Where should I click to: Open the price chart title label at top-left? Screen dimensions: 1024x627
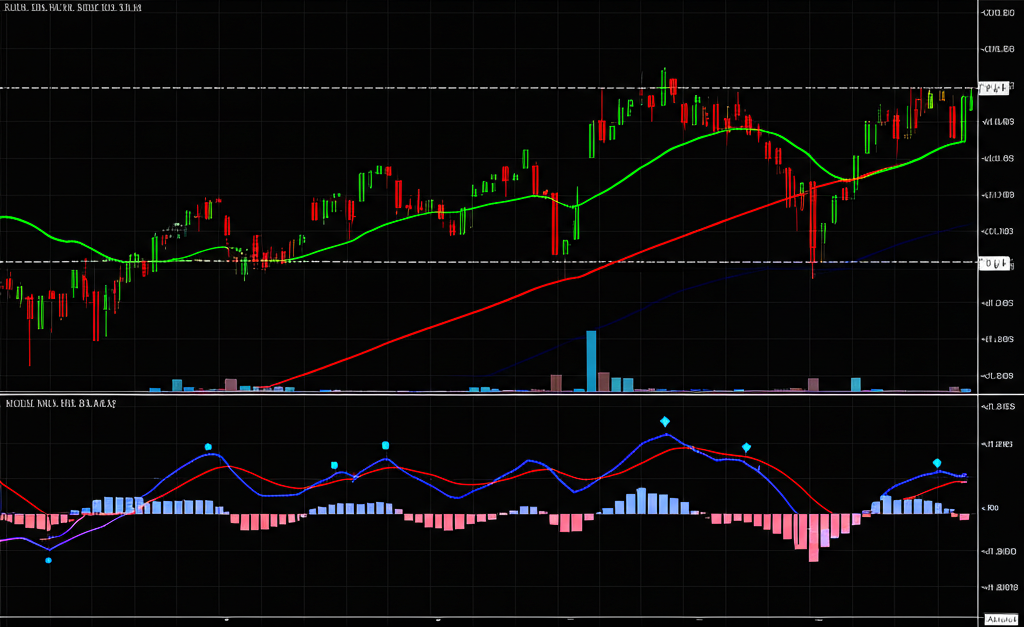pos(72,9)
